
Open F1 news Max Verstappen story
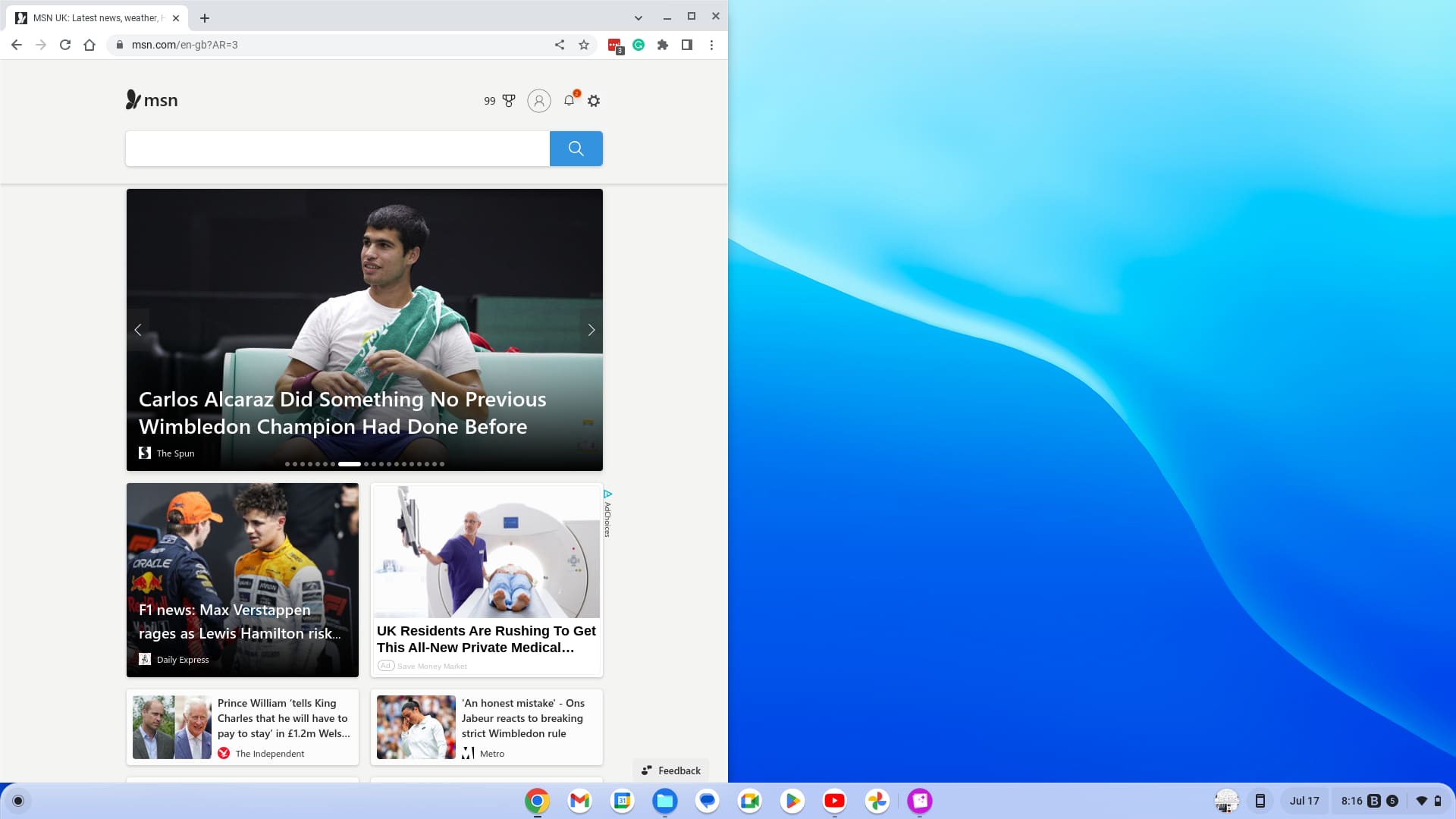[242, 580]
